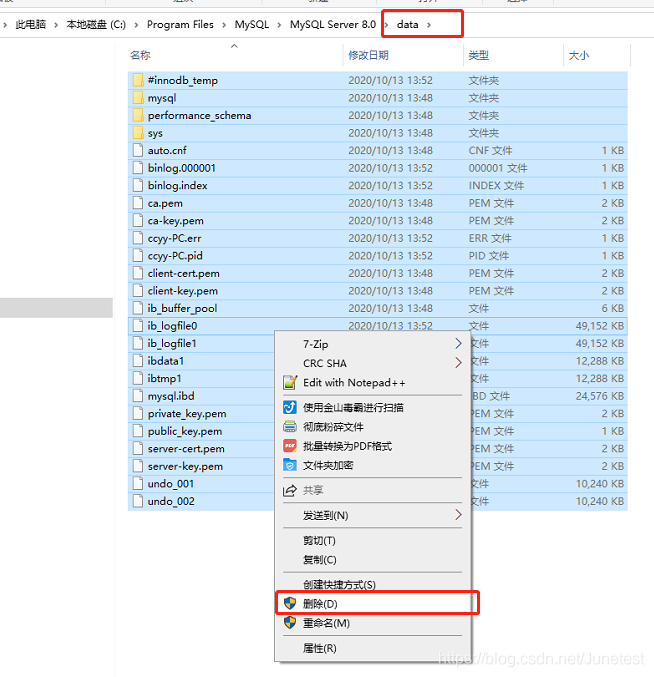Choose 属性(R) properties option
This screenshot has width=654, height=677.
(373, 648)
